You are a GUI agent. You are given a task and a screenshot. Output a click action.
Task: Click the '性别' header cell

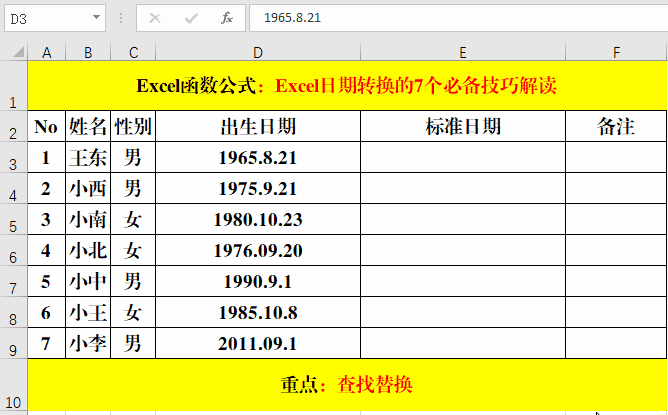(133, 127)
